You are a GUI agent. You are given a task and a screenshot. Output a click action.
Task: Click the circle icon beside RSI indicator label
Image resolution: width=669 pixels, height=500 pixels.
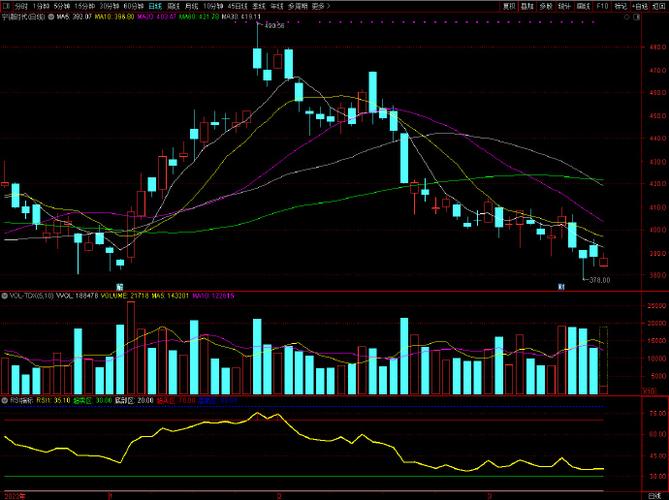pyautogui.click(x=4, y=399)
